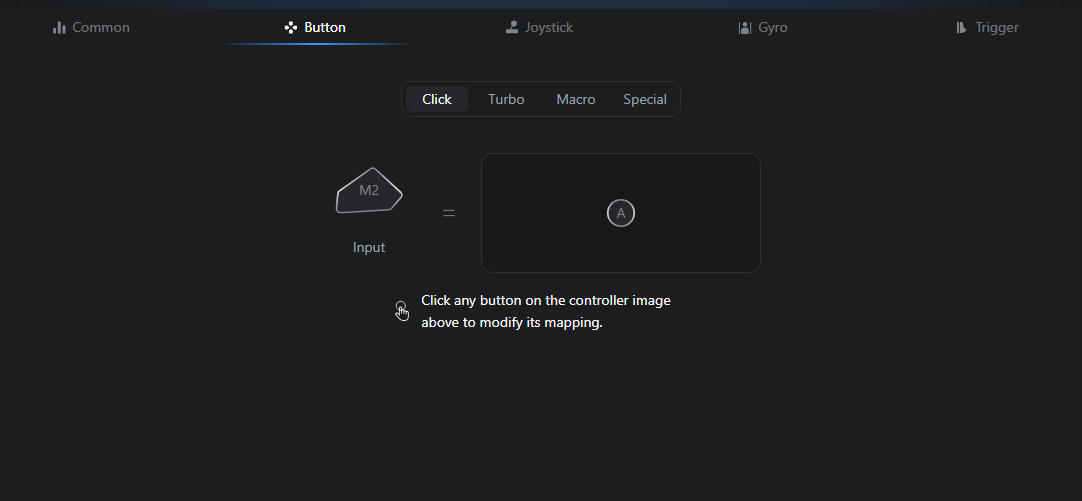Go to the Gyro tab
This screenshot has height=501, width=1082.
[x=773, y=28]
